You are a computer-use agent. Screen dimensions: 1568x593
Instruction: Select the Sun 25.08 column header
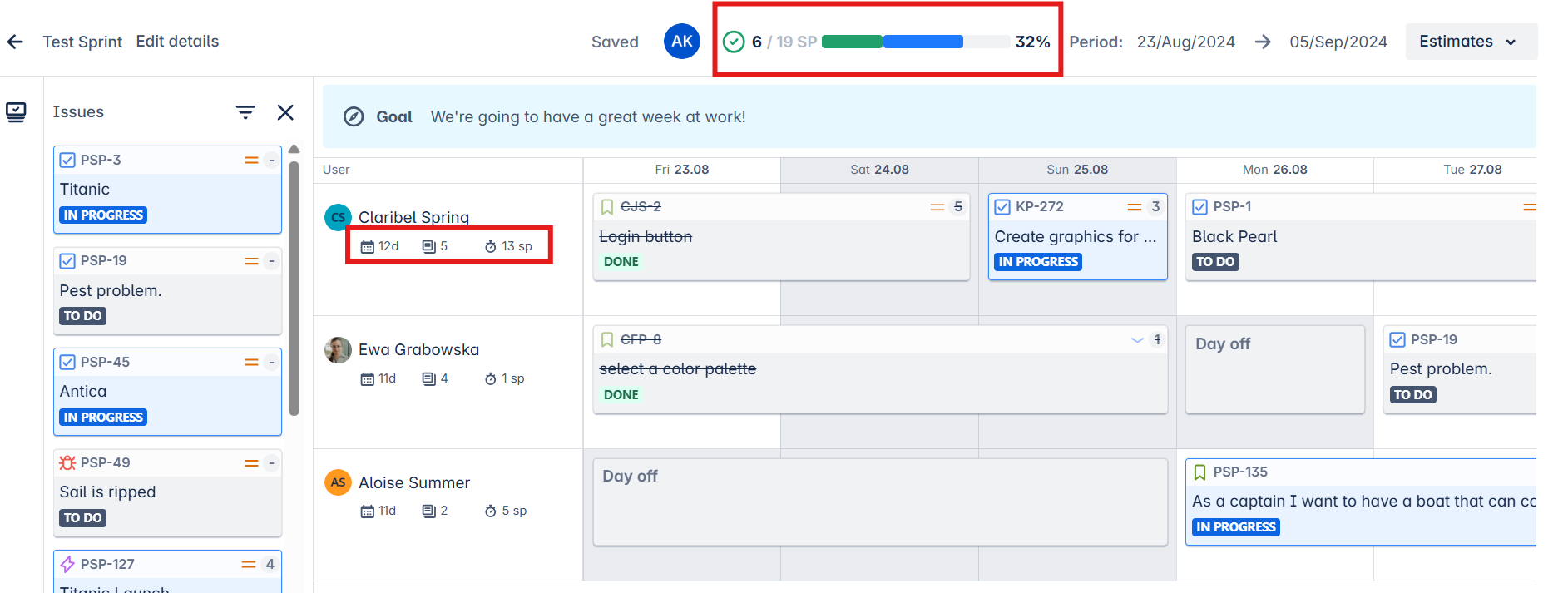pos(1077,170)
